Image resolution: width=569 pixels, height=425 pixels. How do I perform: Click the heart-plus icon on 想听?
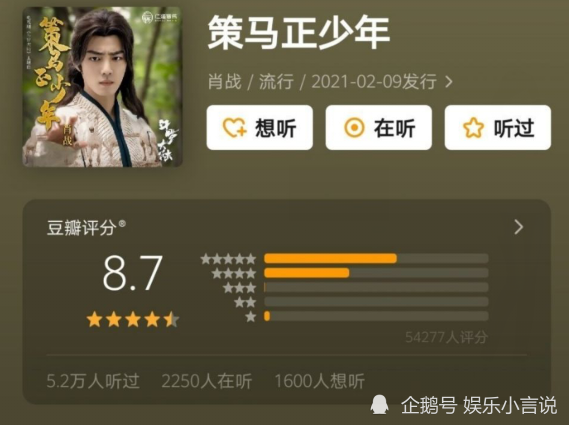point(235,128)
